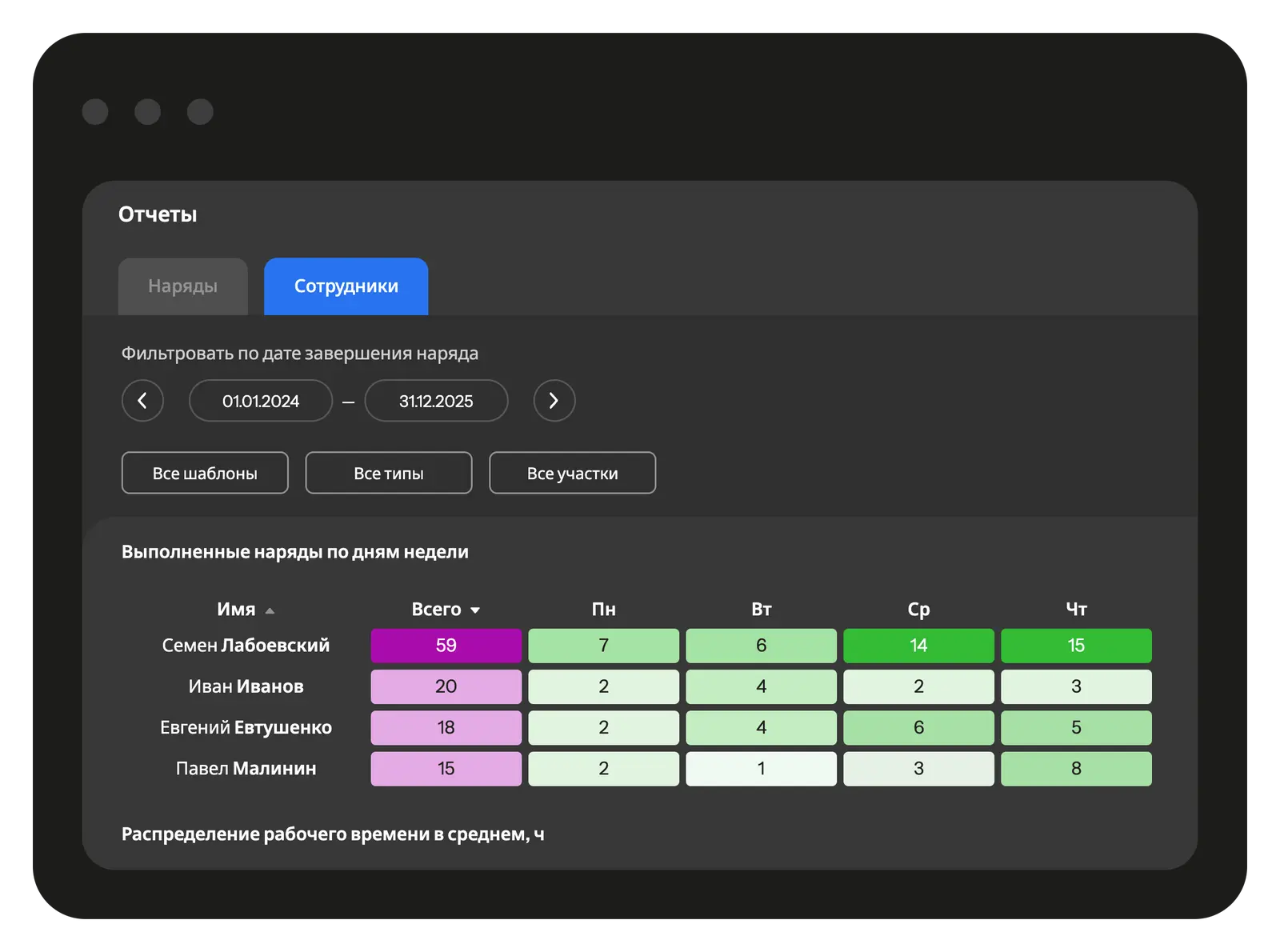Sort by name using ascending arrow
This screenshot has width=1280, height=952.
[x=270, y=610]
